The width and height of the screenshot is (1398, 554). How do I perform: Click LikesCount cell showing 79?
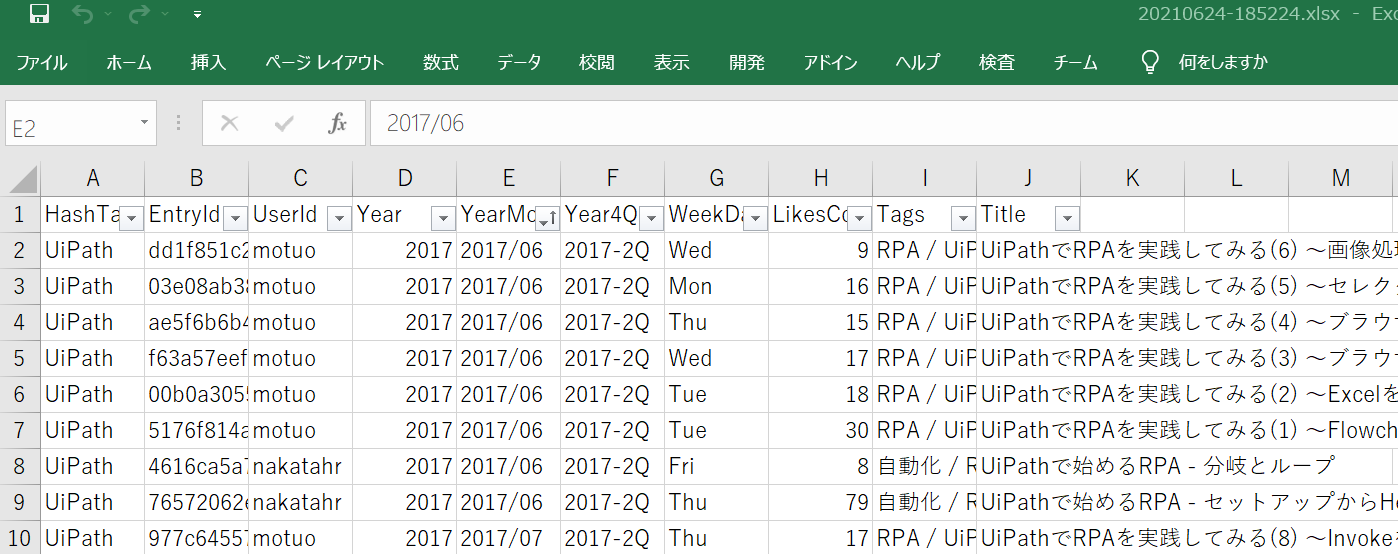[x=821, y=502]
